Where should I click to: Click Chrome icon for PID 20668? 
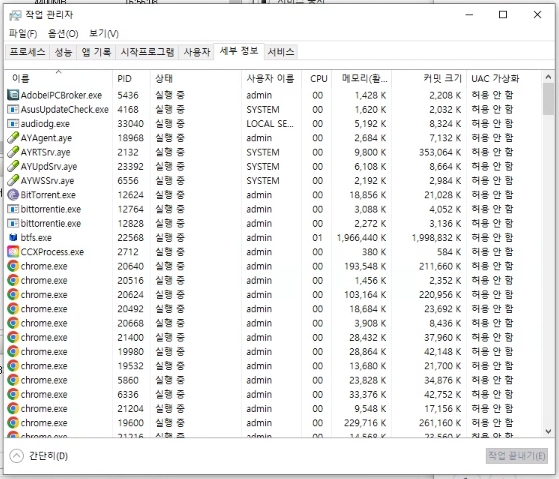pyautogui.click(x=13, y=323)
